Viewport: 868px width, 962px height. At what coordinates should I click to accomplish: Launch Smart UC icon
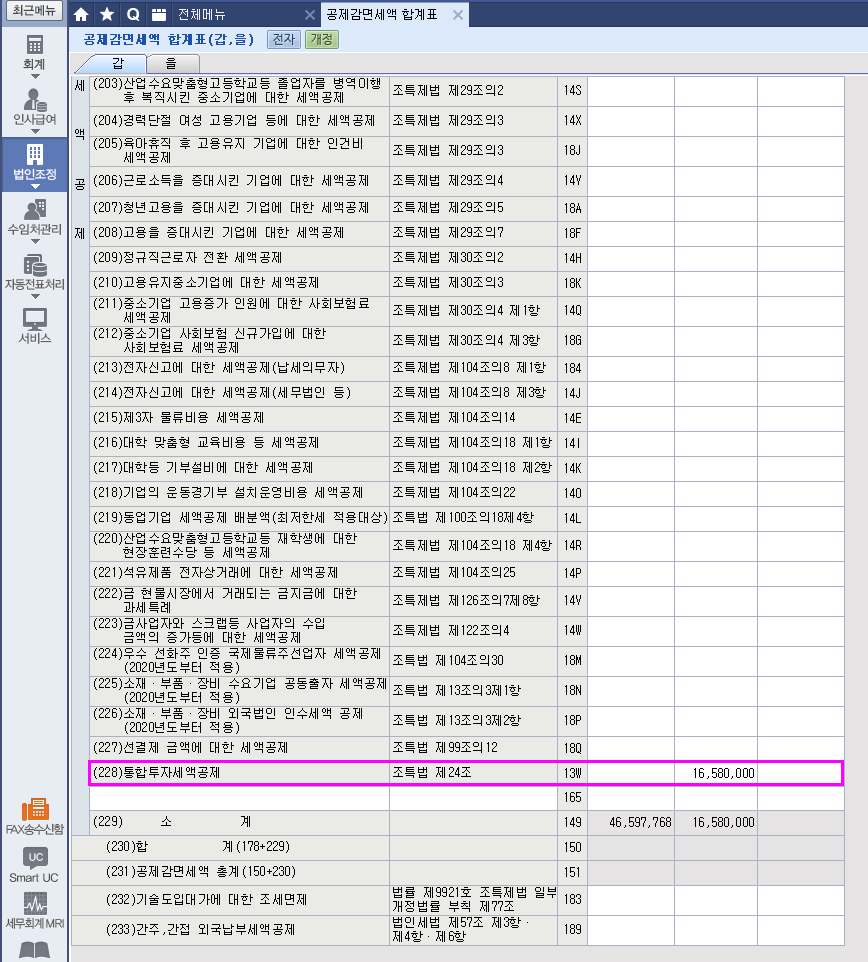point(34,865)
